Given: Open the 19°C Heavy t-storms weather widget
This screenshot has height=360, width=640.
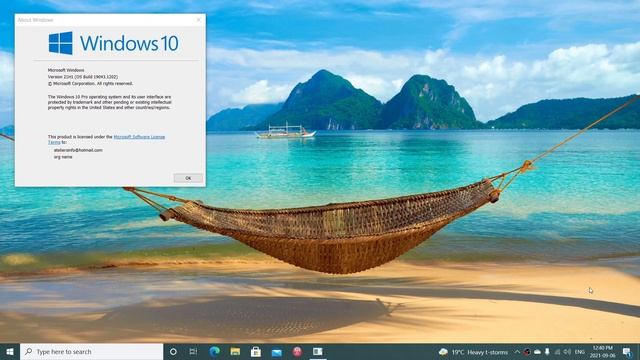Looking at the screenshot, I should [473, 352].
